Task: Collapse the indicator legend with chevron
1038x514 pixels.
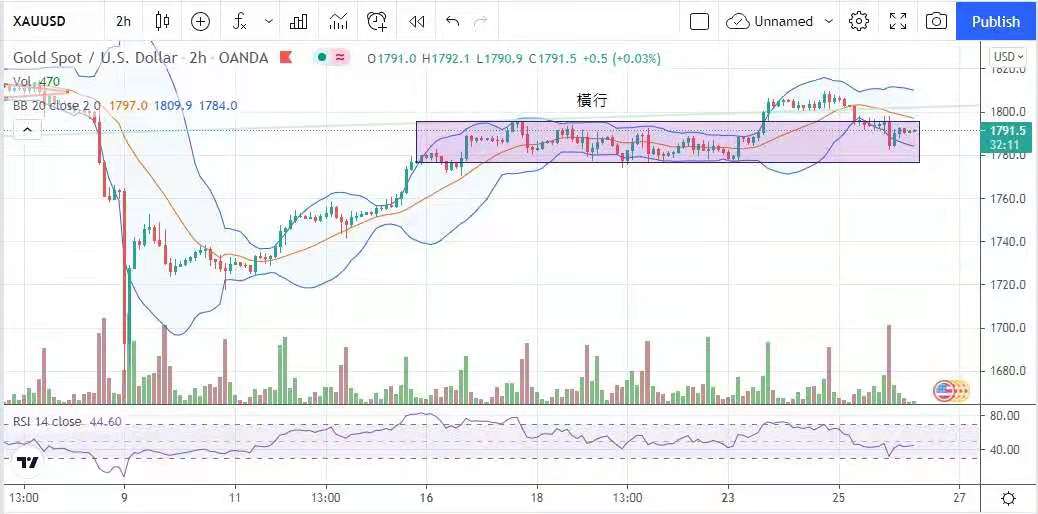Action: click(26, 128)
